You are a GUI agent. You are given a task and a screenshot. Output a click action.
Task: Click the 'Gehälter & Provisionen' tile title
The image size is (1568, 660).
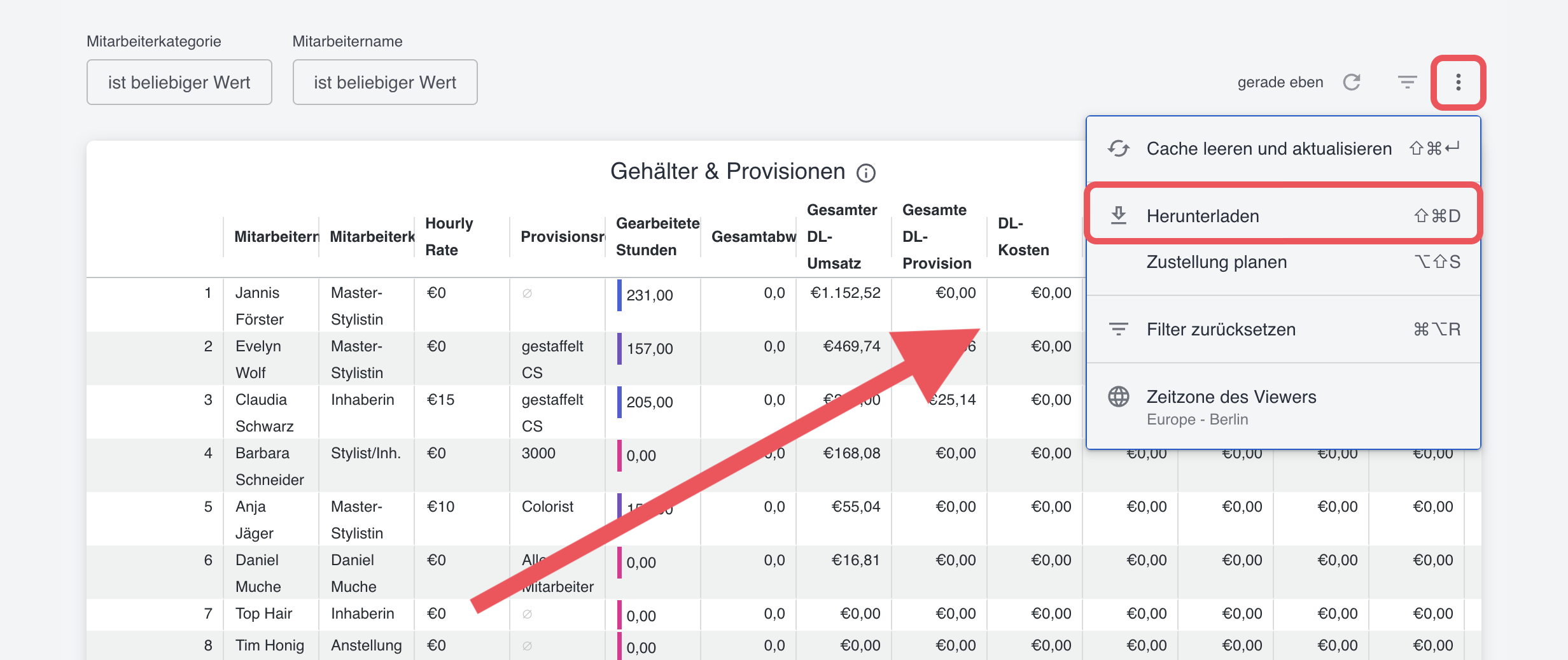click(727, 172)
